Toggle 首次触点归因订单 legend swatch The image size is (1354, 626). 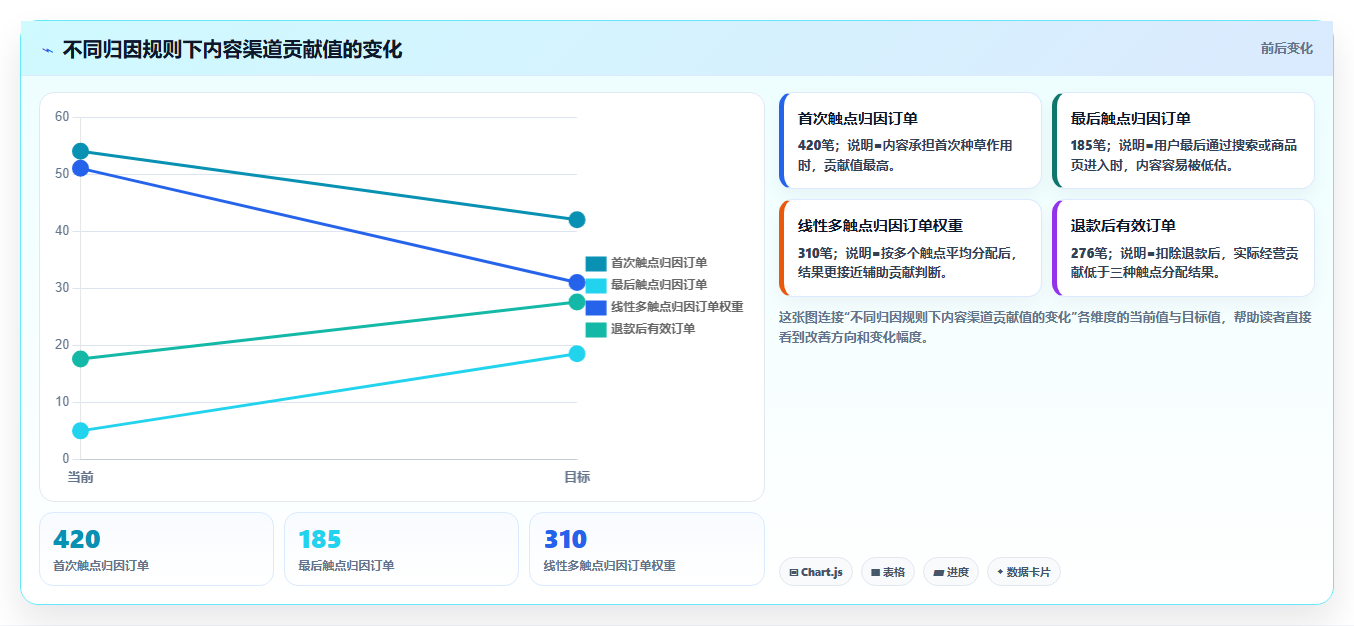pos(596,263)
